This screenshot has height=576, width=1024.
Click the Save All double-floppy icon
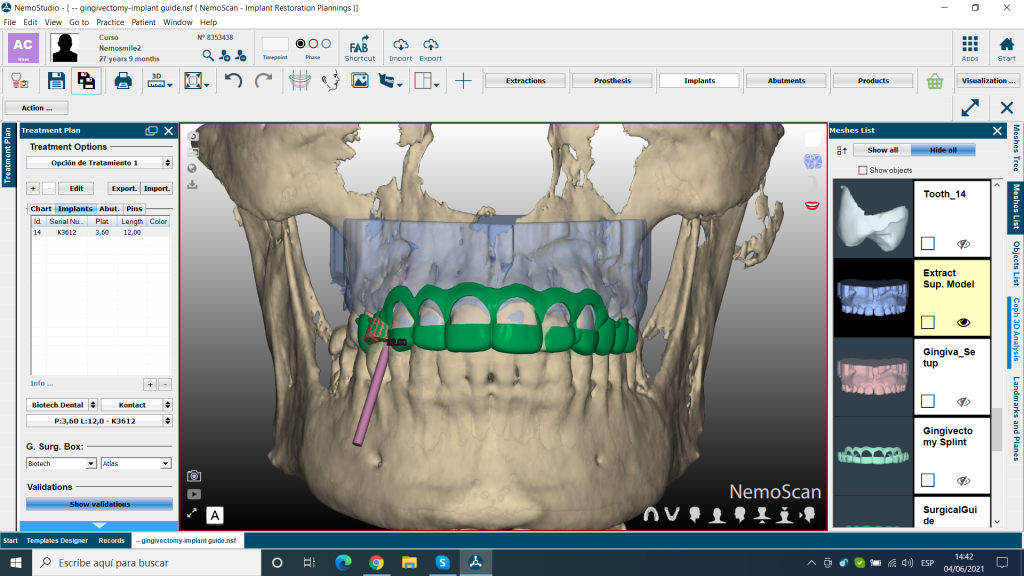[x=86, y=81]
